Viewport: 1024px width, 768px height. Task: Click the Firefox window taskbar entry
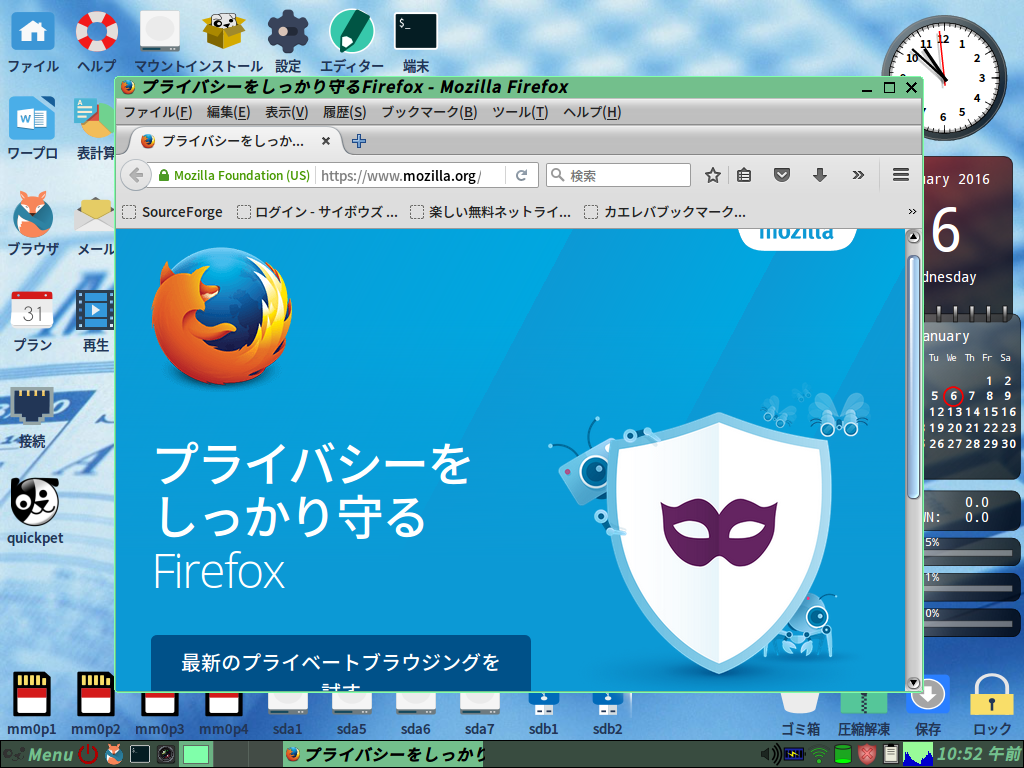pyautogui.click(x=385, y=754)
